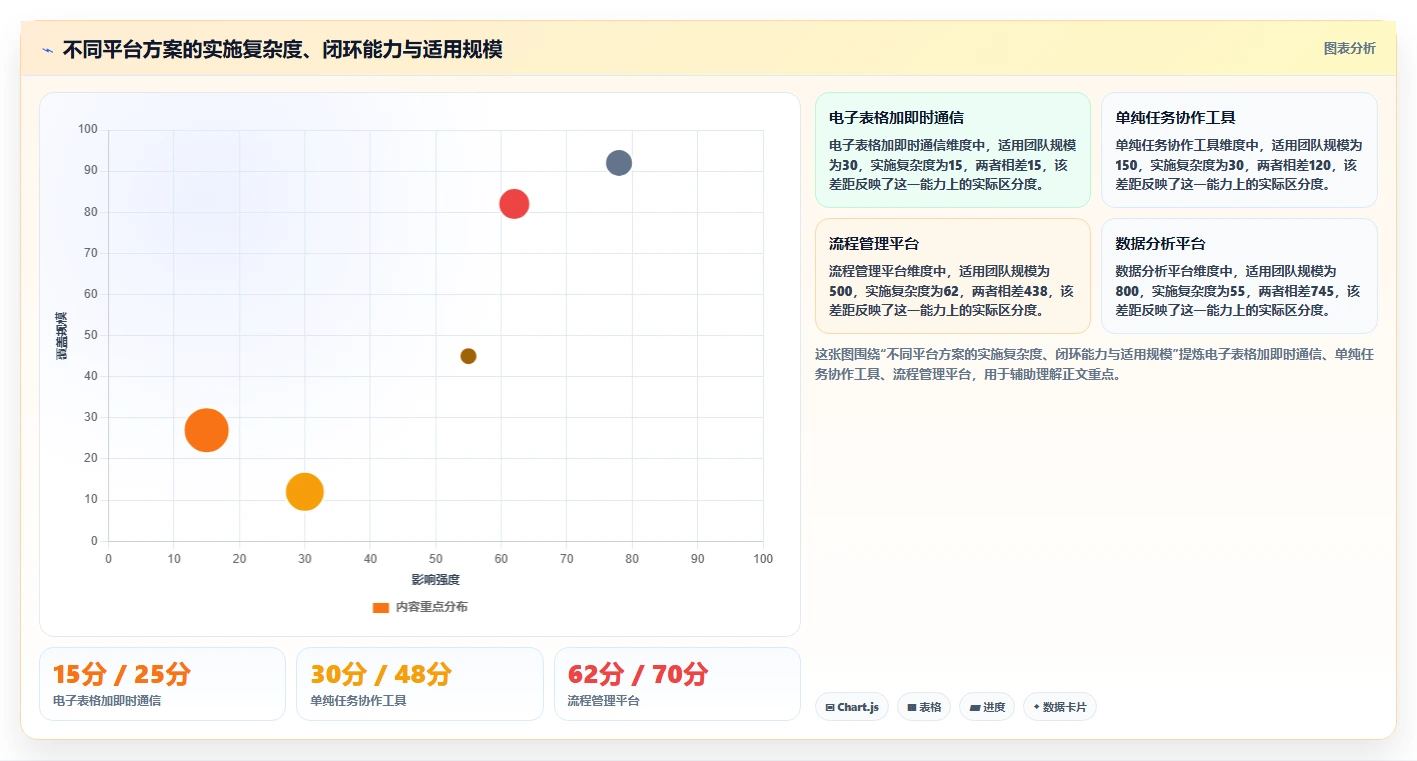
Task: Click the summary paragraph starting 这张图围绕
Action: (1095, 364)
